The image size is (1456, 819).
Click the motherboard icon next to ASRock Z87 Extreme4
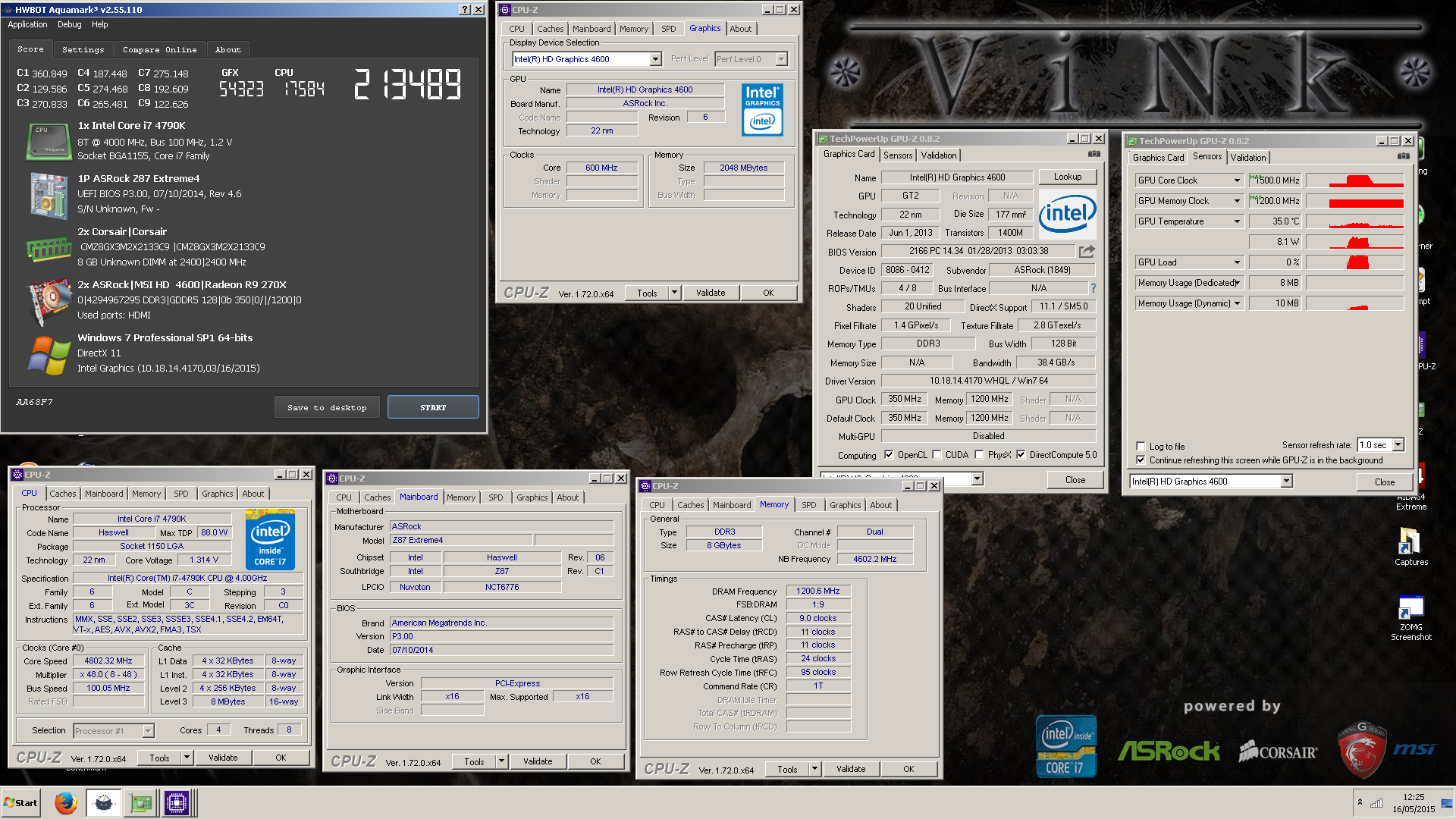click(49, 195)
